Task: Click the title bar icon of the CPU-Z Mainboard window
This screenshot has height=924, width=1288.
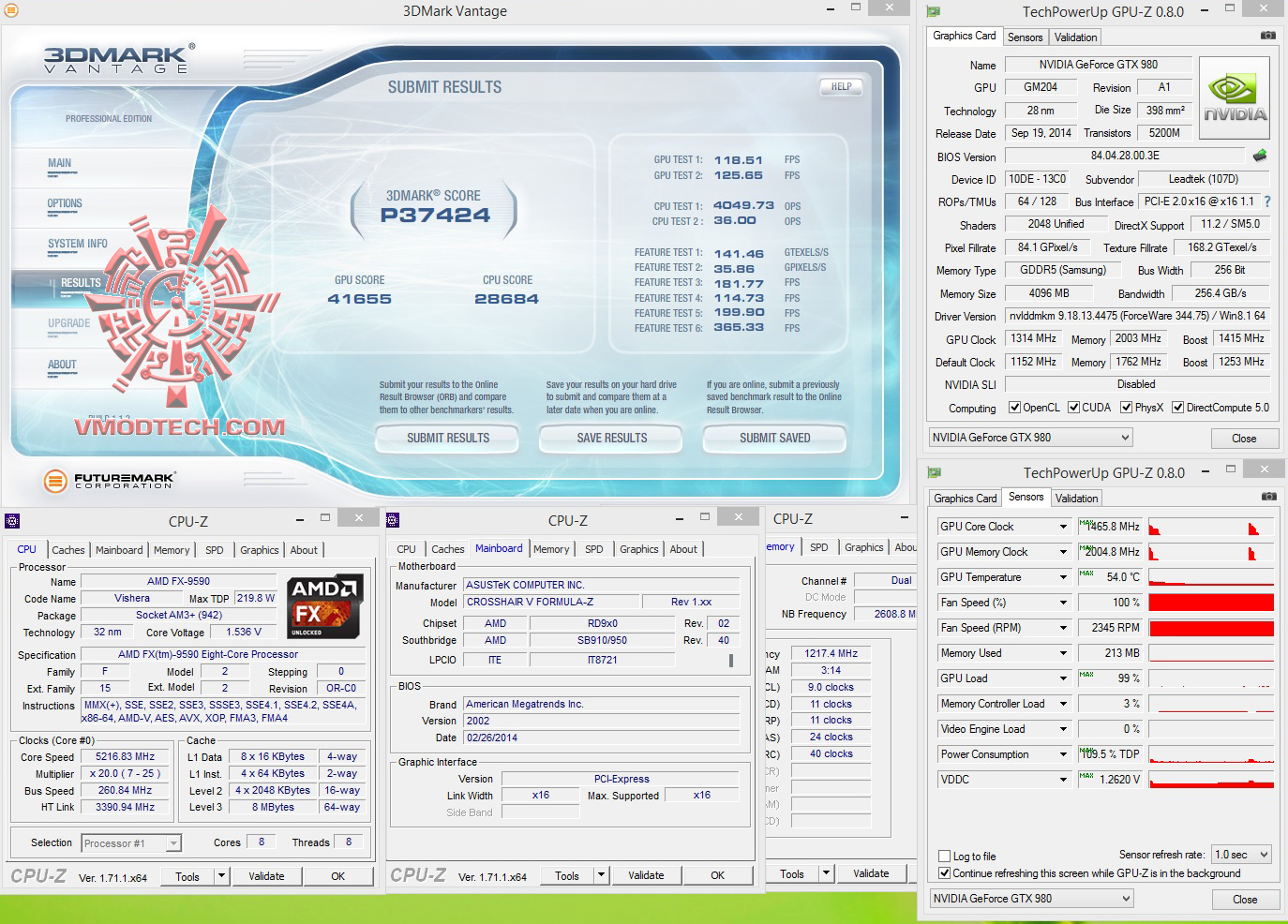Action: [x=393, y=520]
